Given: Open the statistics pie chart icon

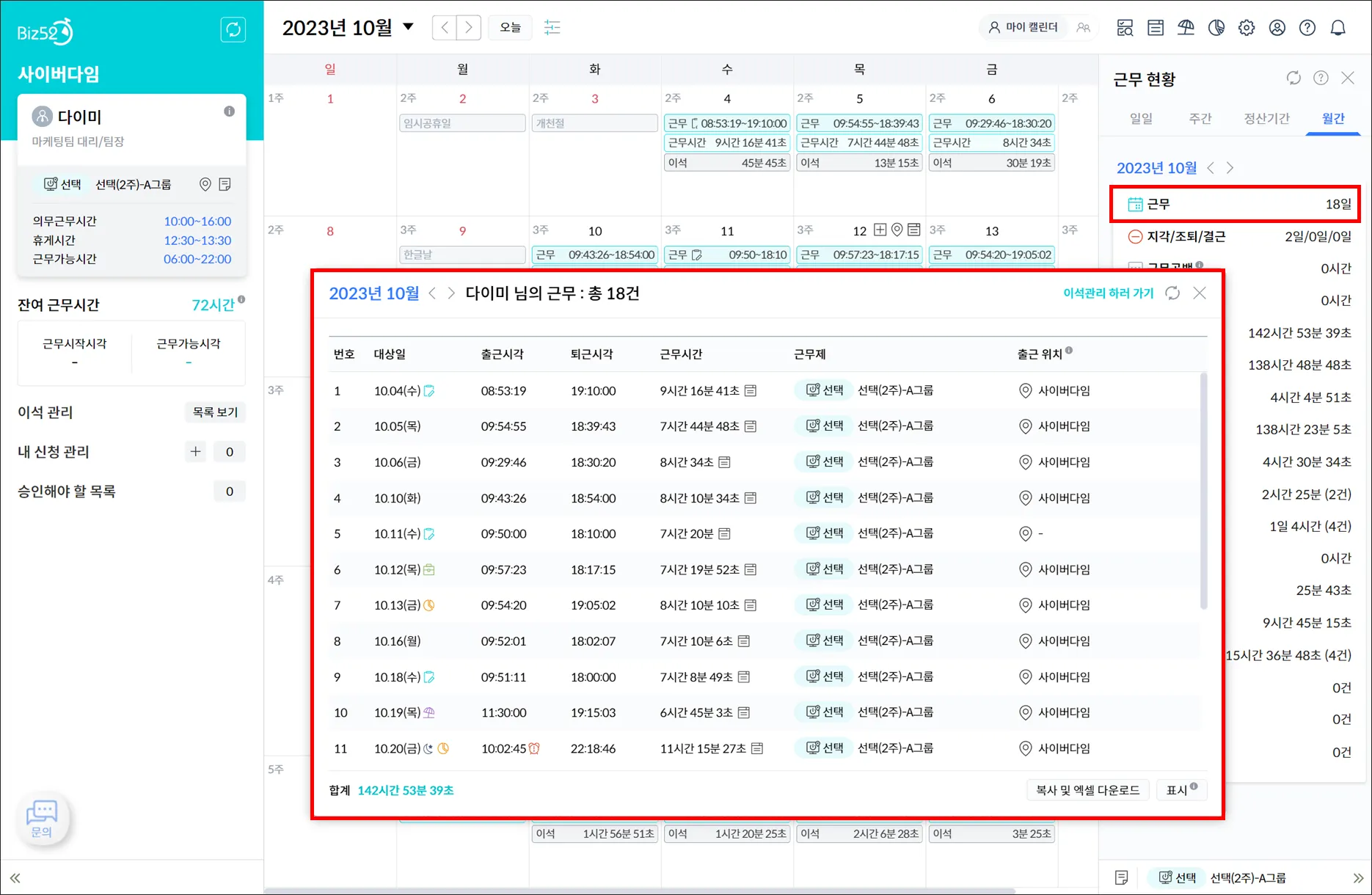Looking at the screenshot, I should pyautogui.click(x=1216, y=28).
